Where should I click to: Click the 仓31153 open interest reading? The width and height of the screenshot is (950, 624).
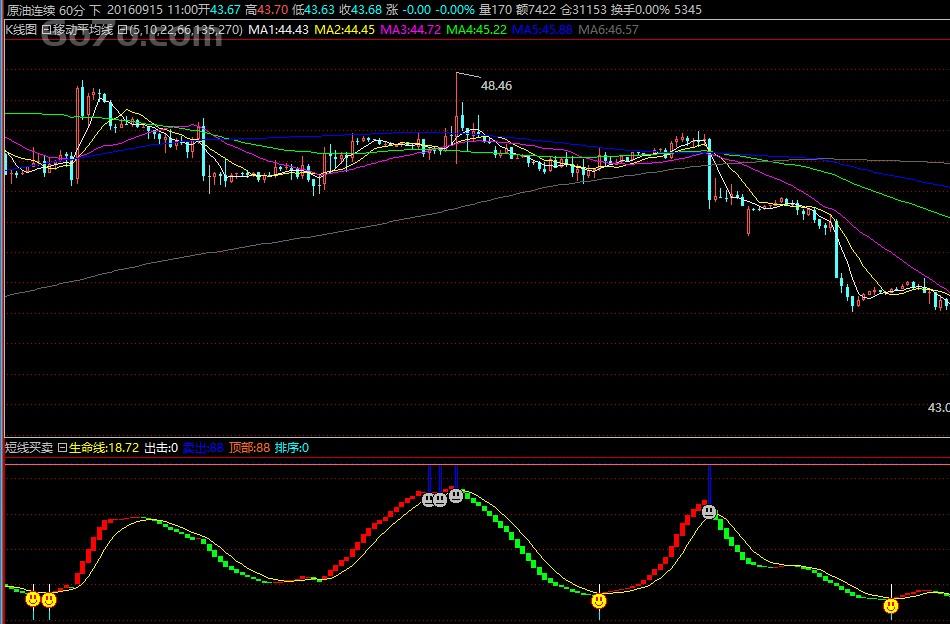[583, 10]
